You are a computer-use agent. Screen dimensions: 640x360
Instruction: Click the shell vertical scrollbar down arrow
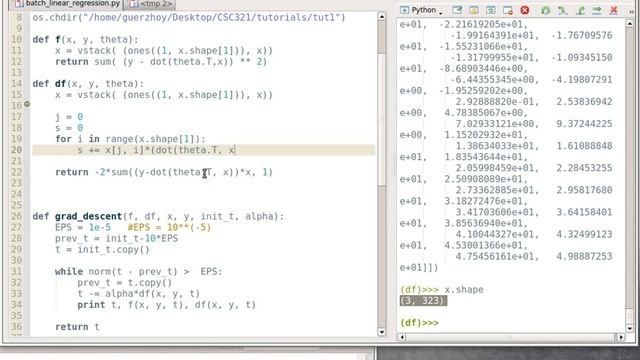pyautogui.click(x=629, y=328)
